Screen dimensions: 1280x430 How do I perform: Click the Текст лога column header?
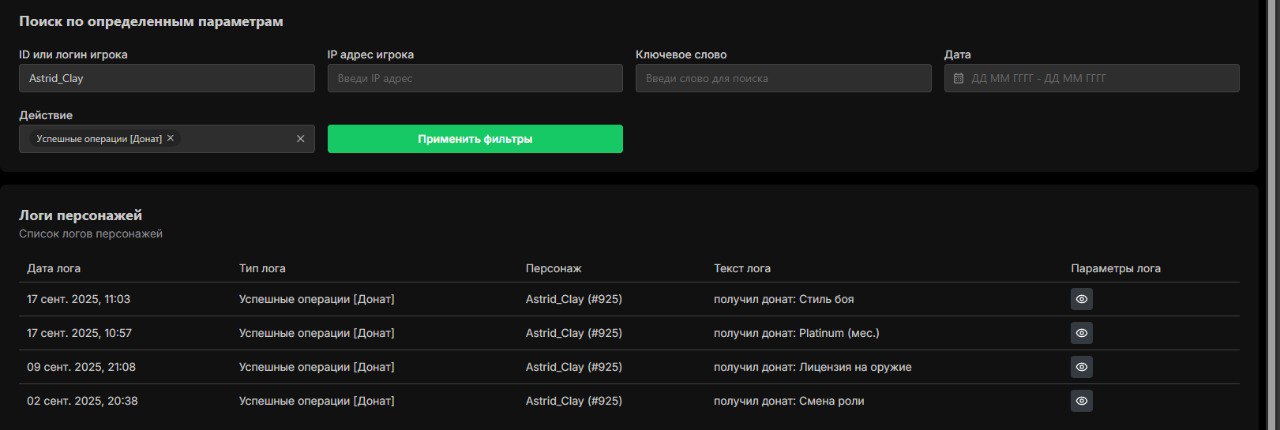742,268
